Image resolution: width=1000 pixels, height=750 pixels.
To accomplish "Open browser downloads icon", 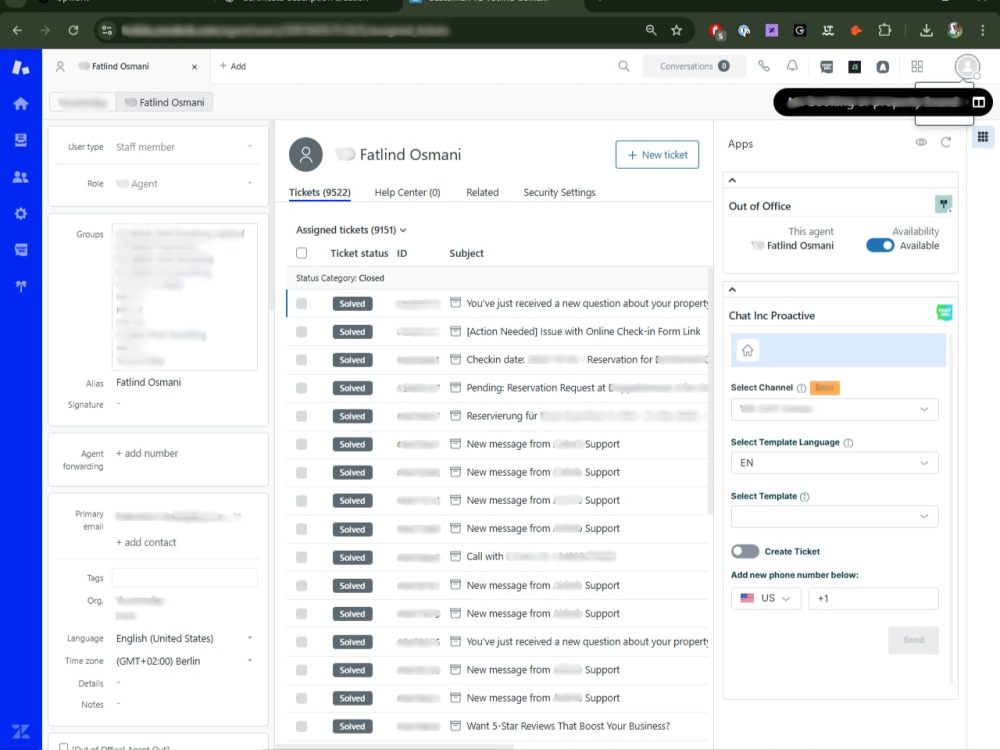I will point(926,30).
